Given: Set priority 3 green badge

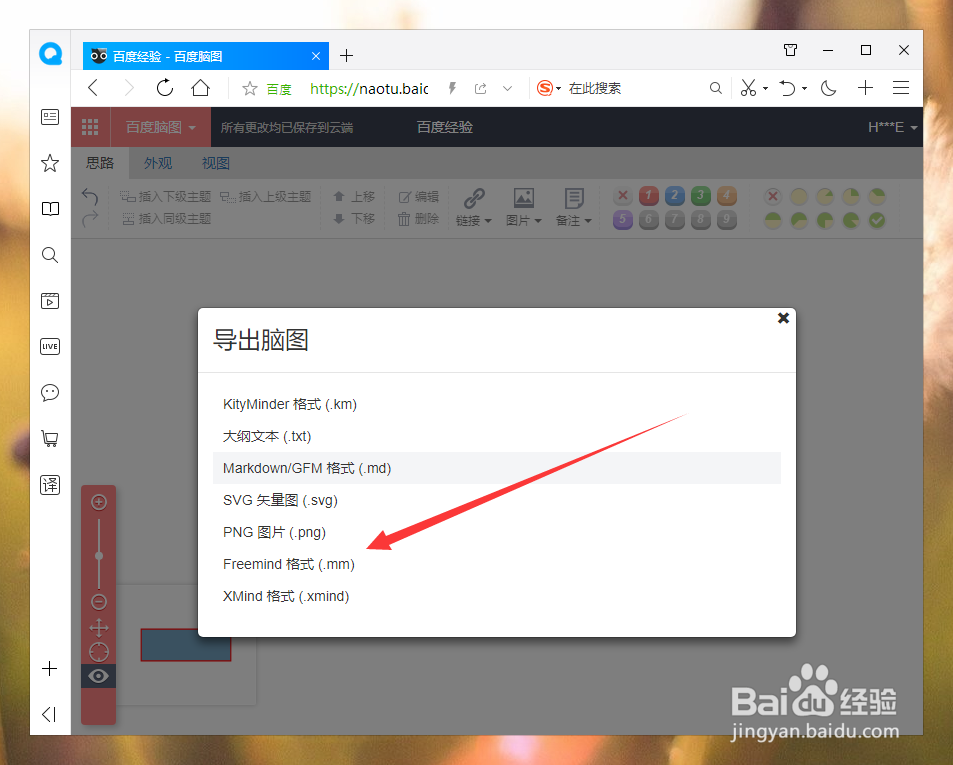Looking at the screenshot, I should tap(701, 196).
